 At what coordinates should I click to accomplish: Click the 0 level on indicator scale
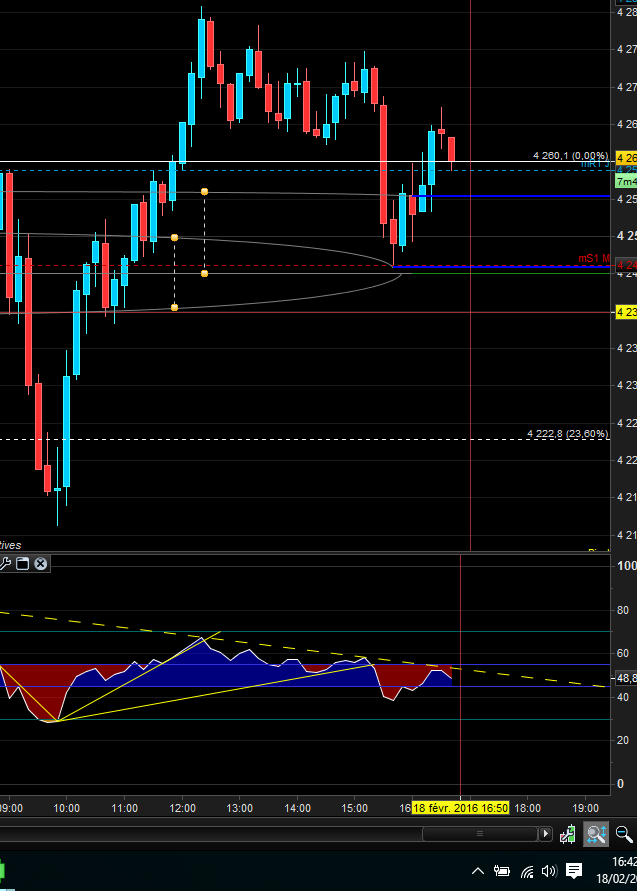[x=621, y=784]
